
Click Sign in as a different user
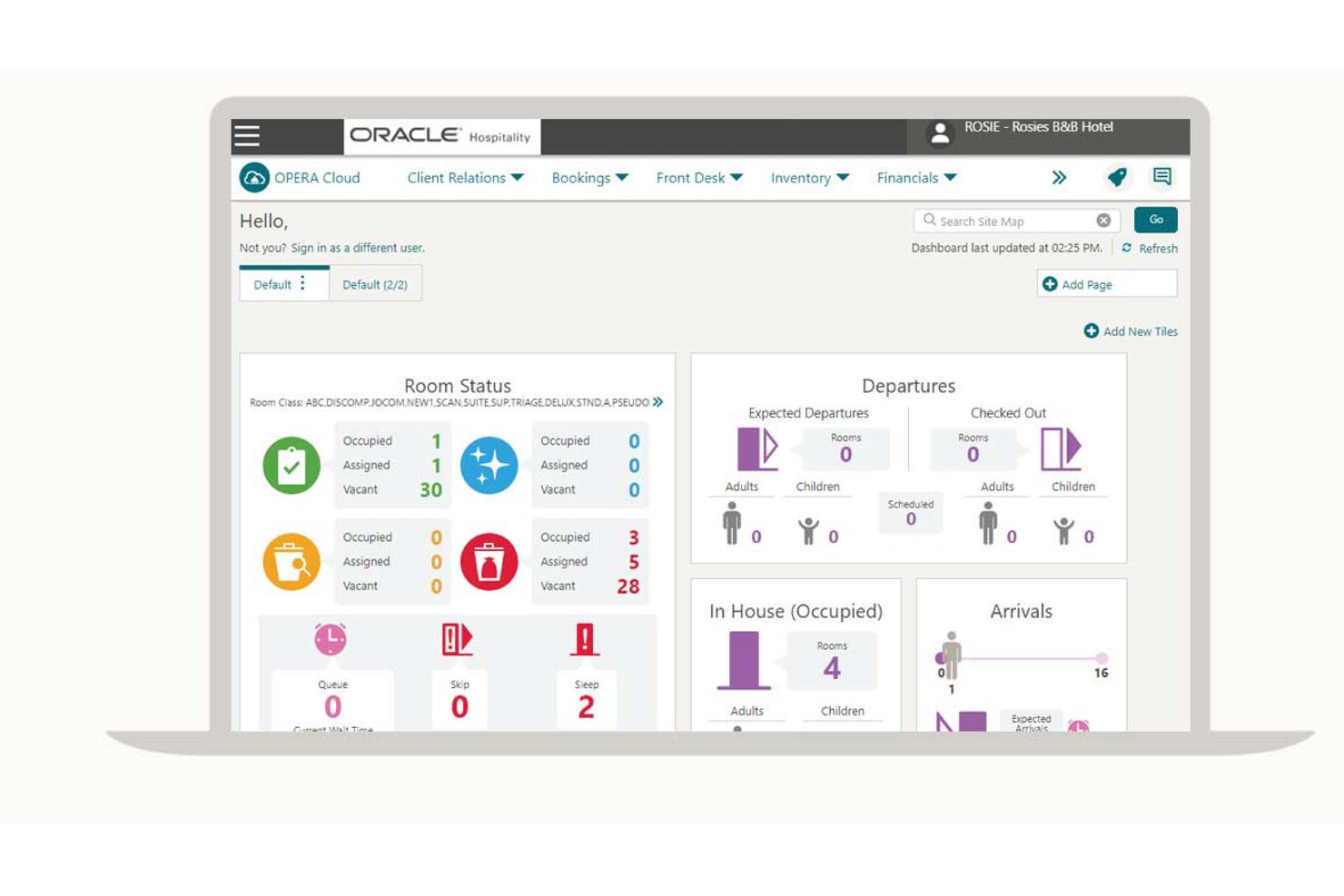click(358, 248)
